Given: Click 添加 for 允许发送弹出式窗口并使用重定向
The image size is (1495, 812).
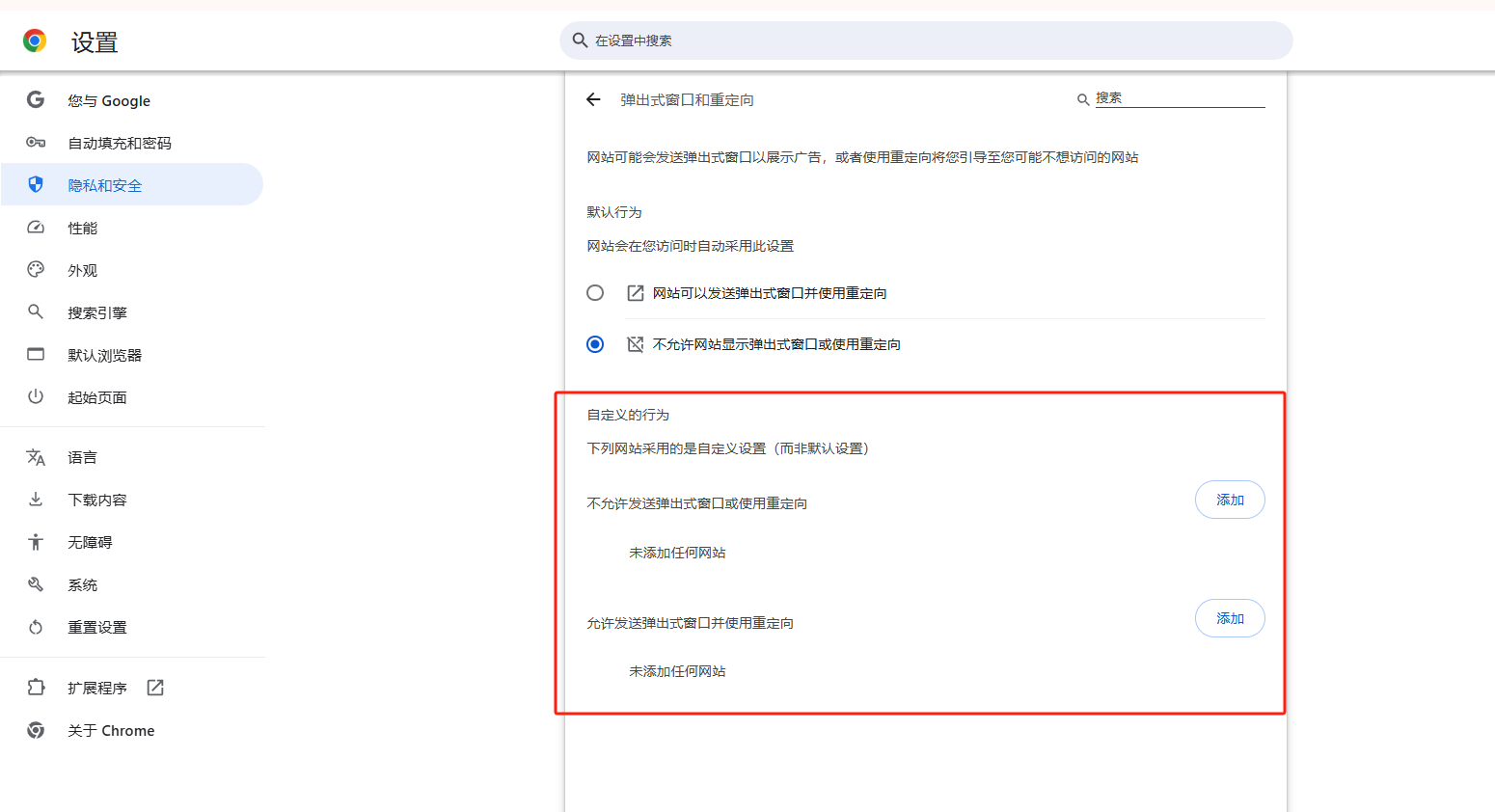Looking at the screenshot, I should [1230, 618].
